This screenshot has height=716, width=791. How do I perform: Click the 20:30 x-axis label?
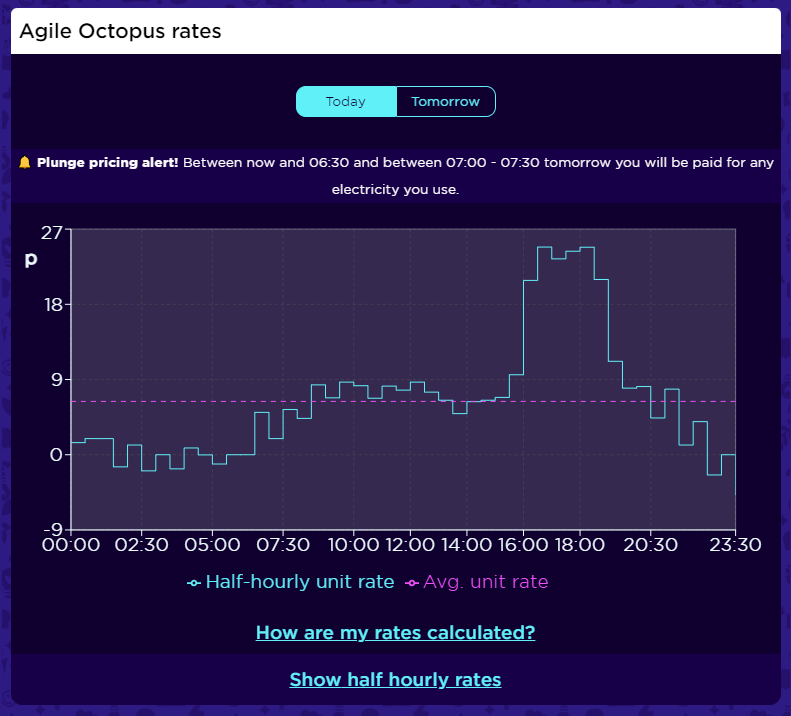(x=651, y=545)
